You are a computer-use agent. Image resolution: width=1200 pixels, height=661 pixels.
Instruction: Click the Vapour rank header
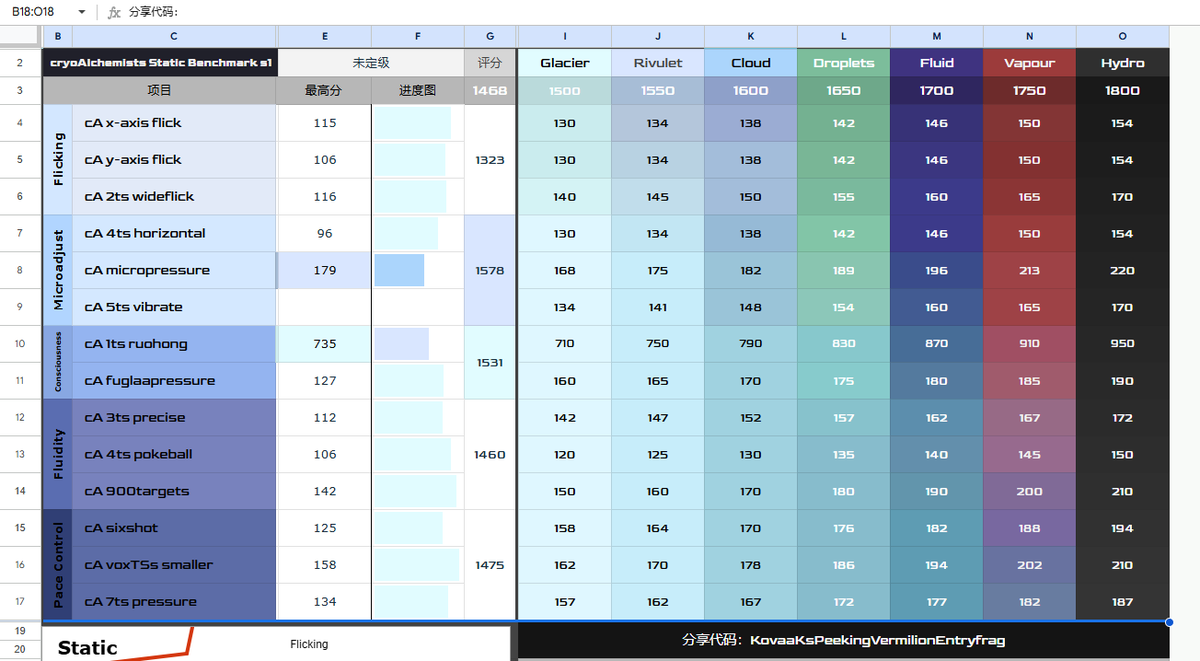(1030, 62)
